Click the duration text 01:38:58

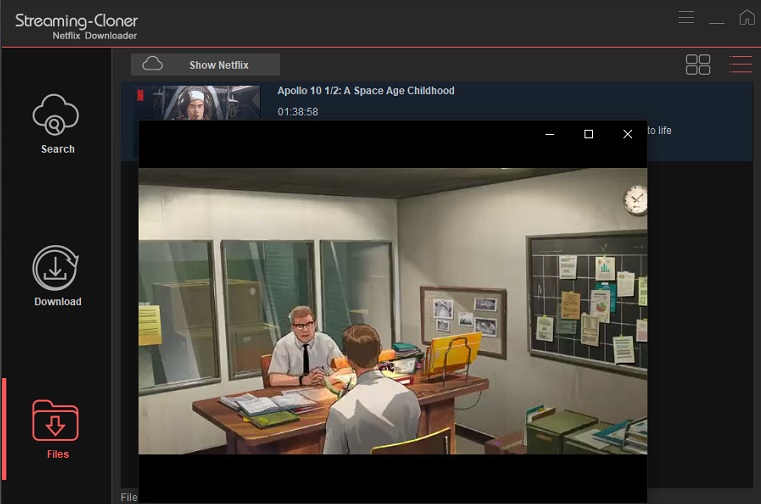pyautogui.click(x=298, y=112)
